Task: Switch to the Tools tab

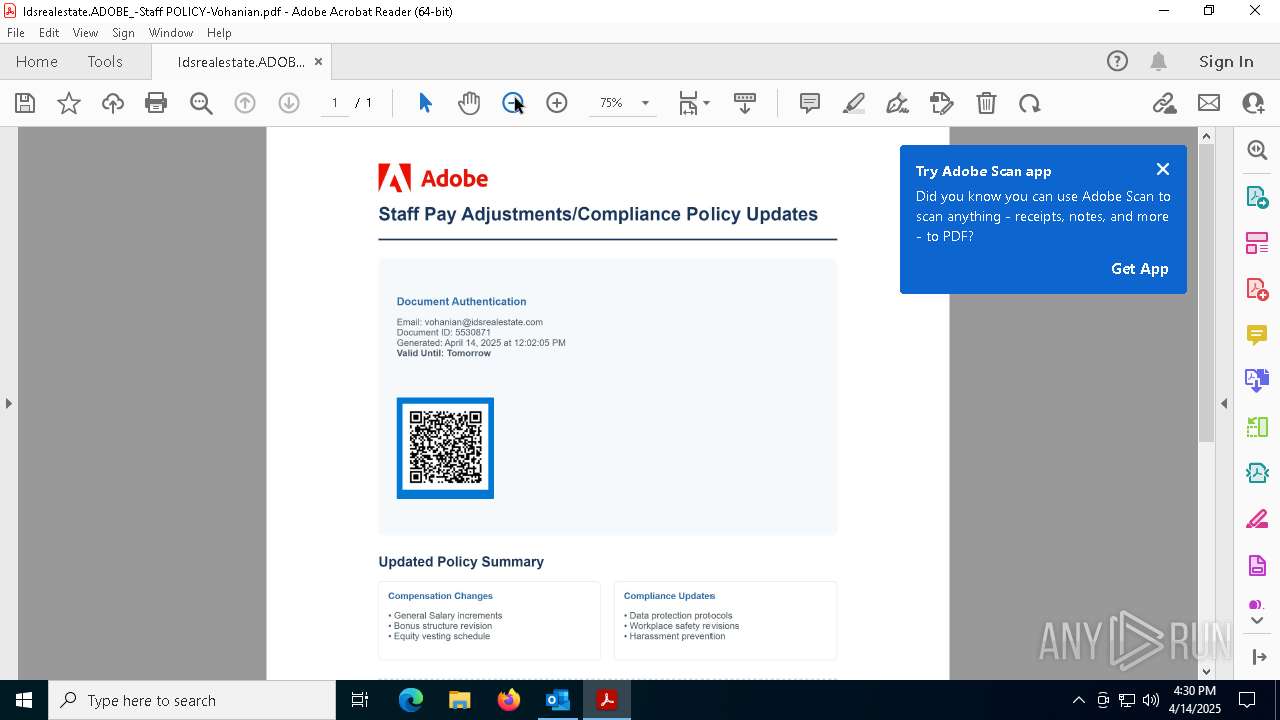Action: point(105,62)
